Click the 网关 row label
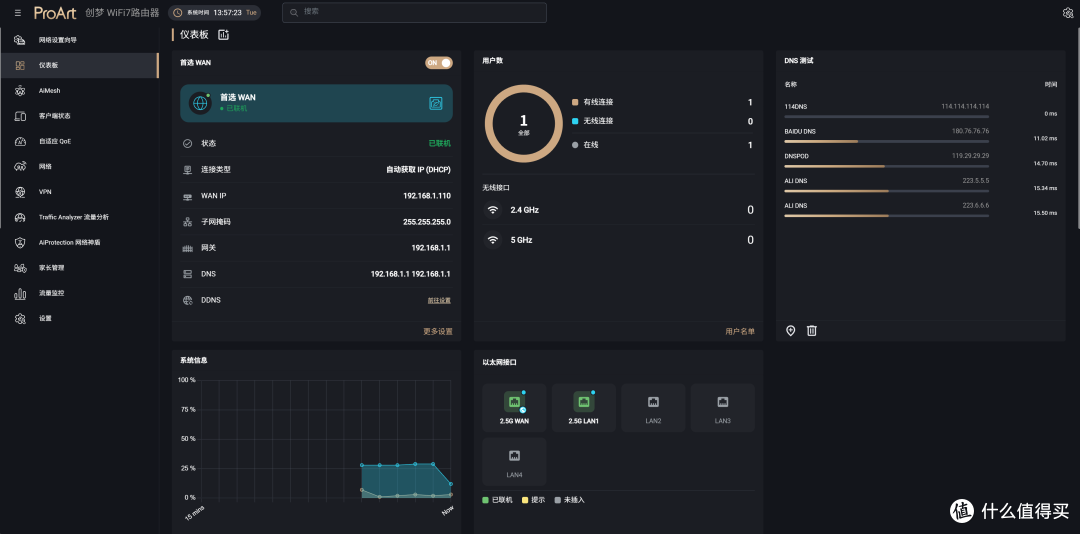This screenshot has width=1080, height=534. point(208,248)
